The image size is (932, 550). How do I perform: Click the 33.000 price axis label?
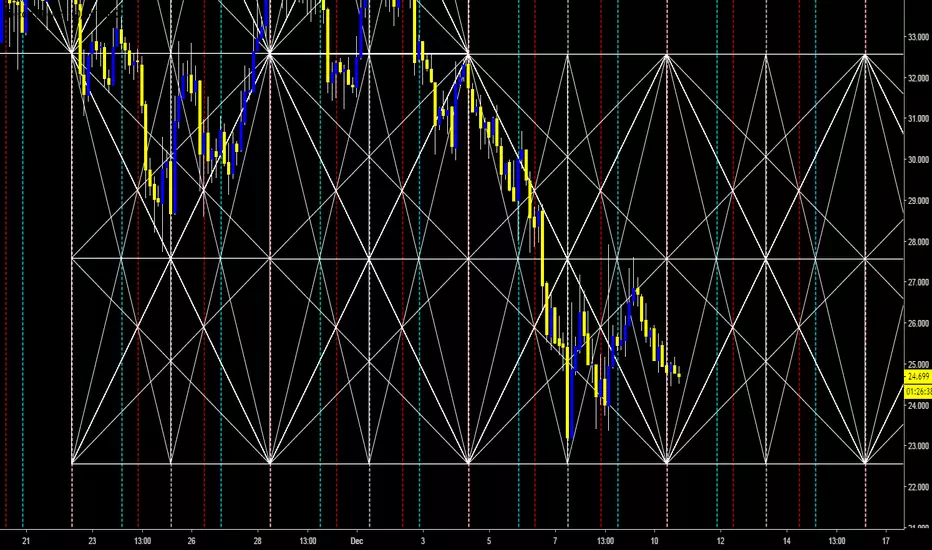[918, 37]
